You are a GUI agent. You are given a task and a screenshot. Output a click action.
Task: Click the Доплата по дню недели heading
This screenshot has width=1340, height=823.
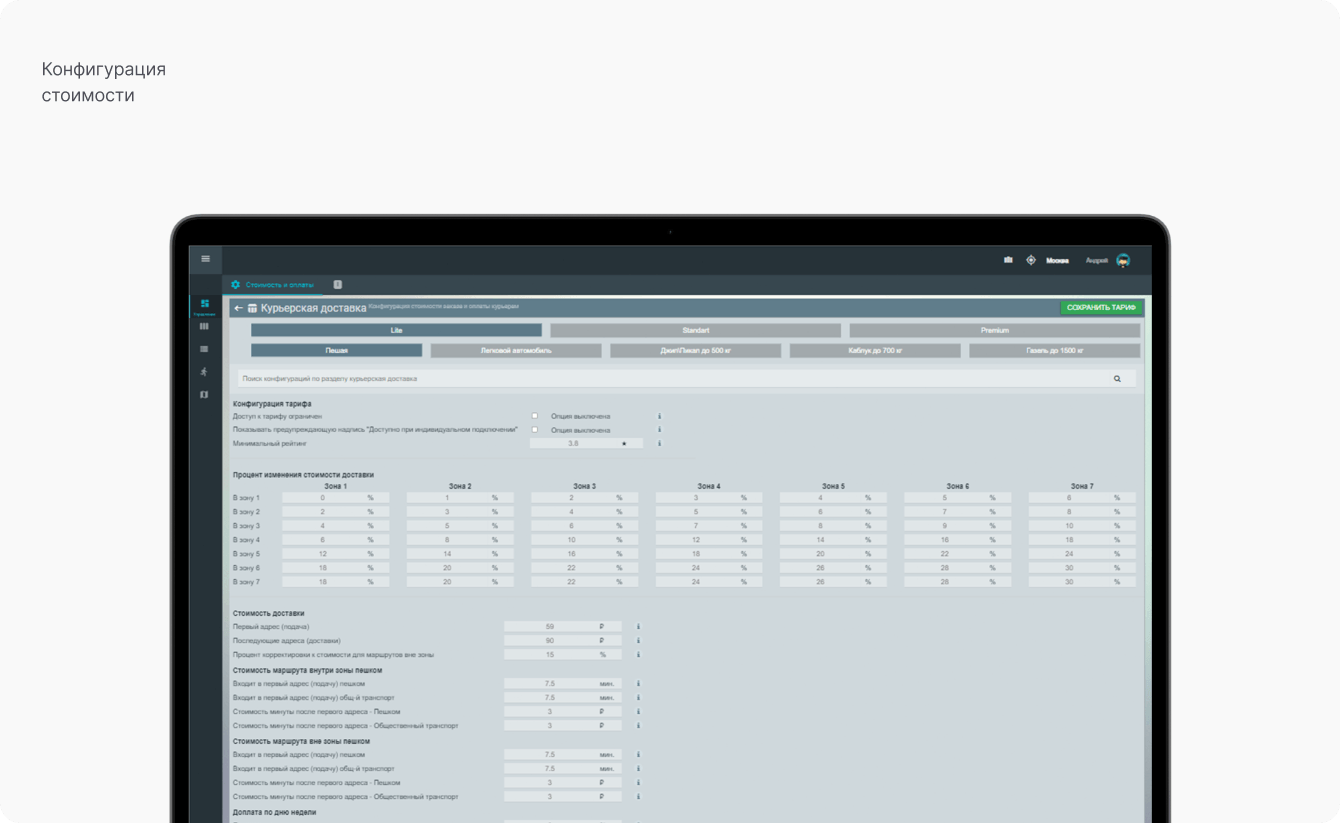point(274,812)
